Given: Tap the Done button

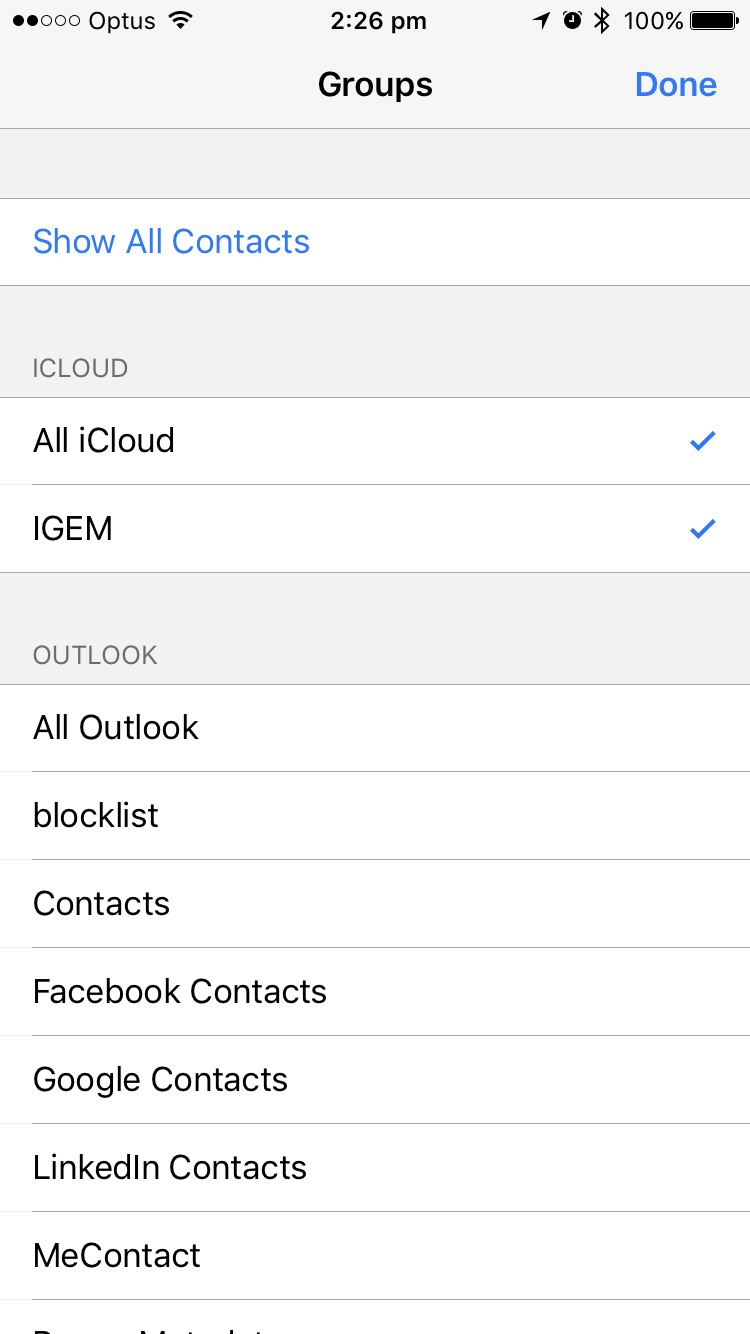Looking at the screenshot, I should point(675,85).
